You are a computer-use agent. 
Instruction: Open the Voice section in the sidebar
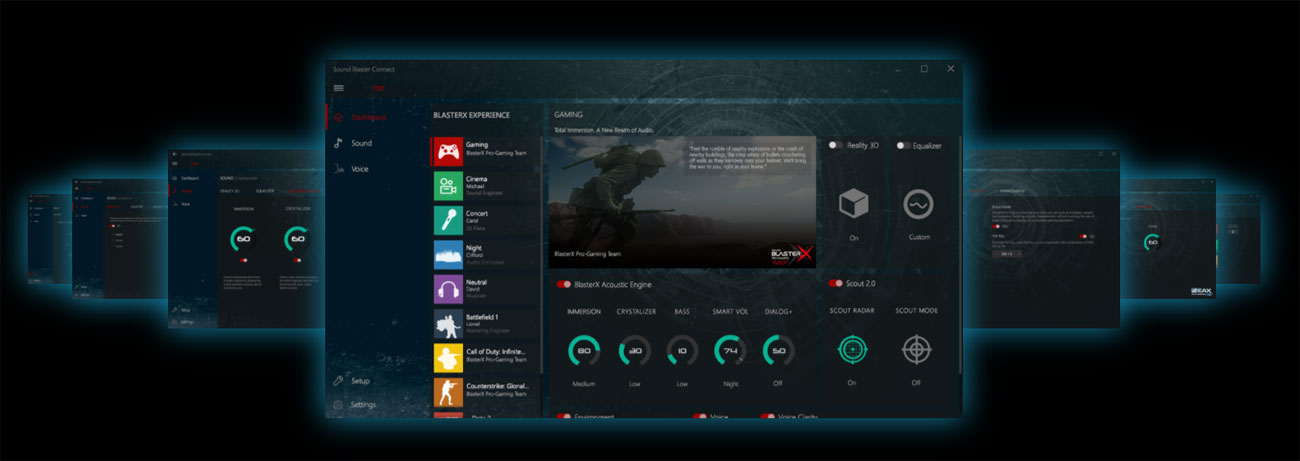(x=360, y=169)
